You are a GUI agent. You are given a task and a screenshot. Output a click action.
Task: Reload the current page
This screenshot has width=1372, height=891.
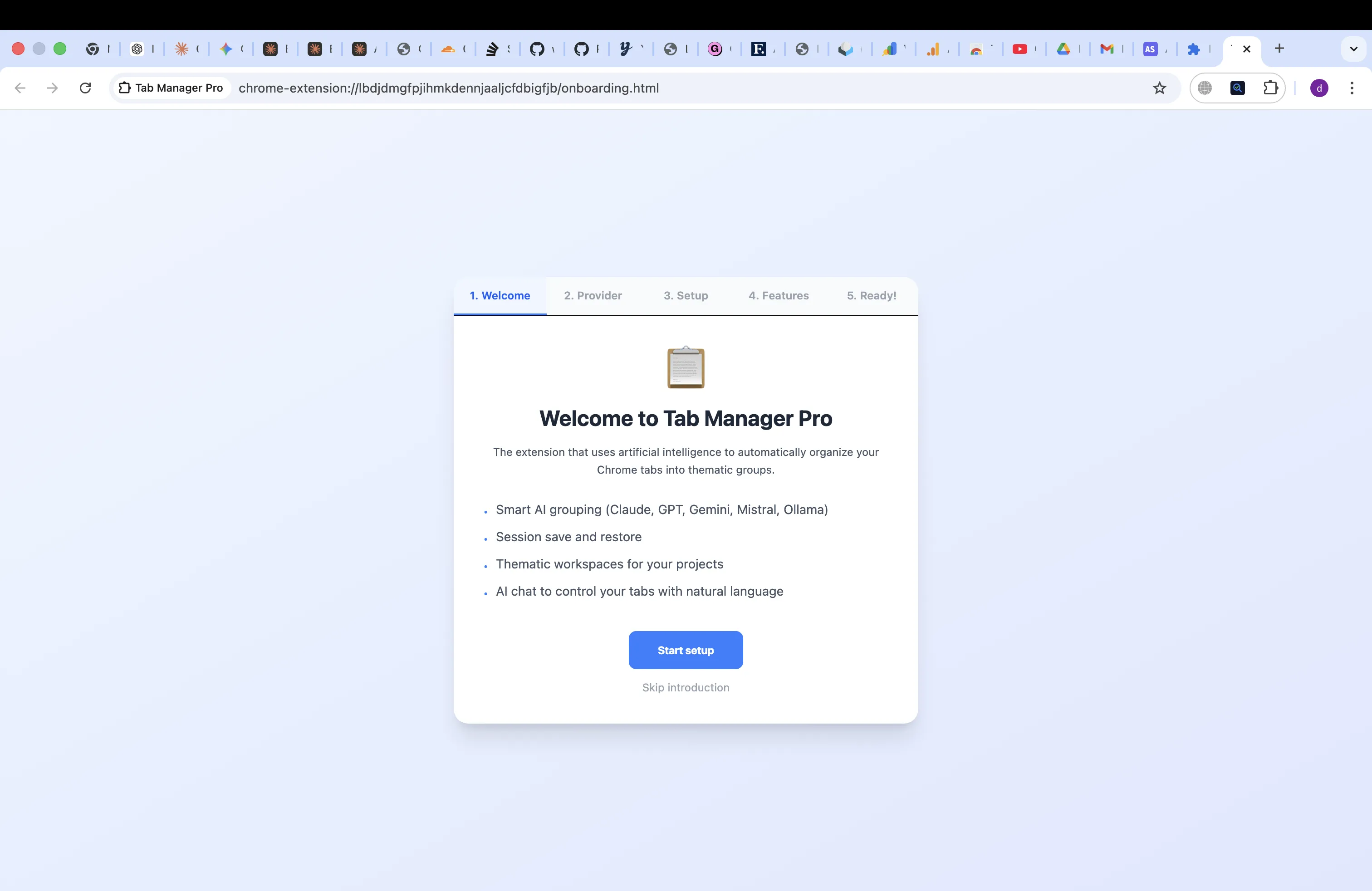click(x=85, y=88)
